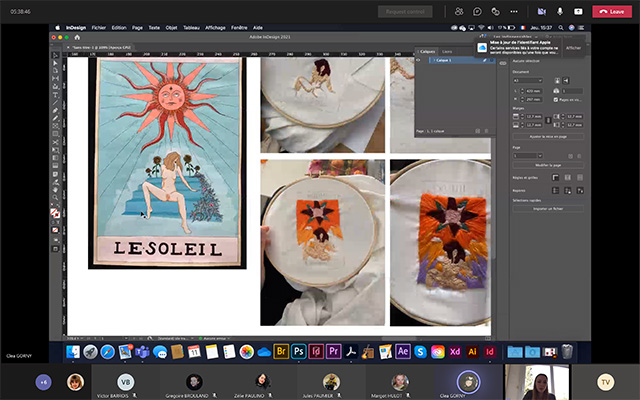The width and height of the screenshot is (640, 400).
Task: Click Victor BARROIS participant avatar
Action: 125,382
